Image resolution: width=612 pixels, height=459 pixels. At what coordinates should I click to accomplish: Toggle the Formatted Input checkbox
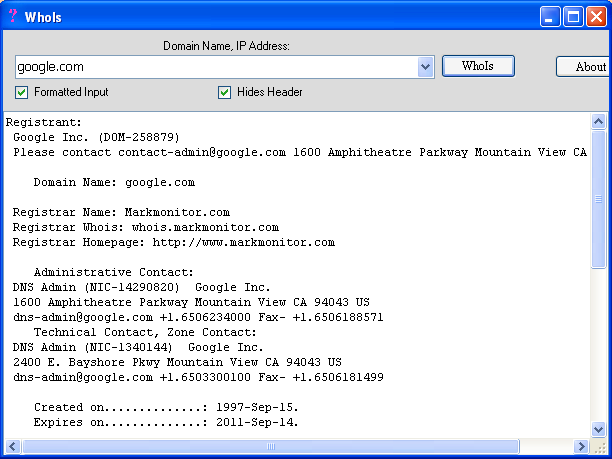pyautogui.click(x=21, y=93)
